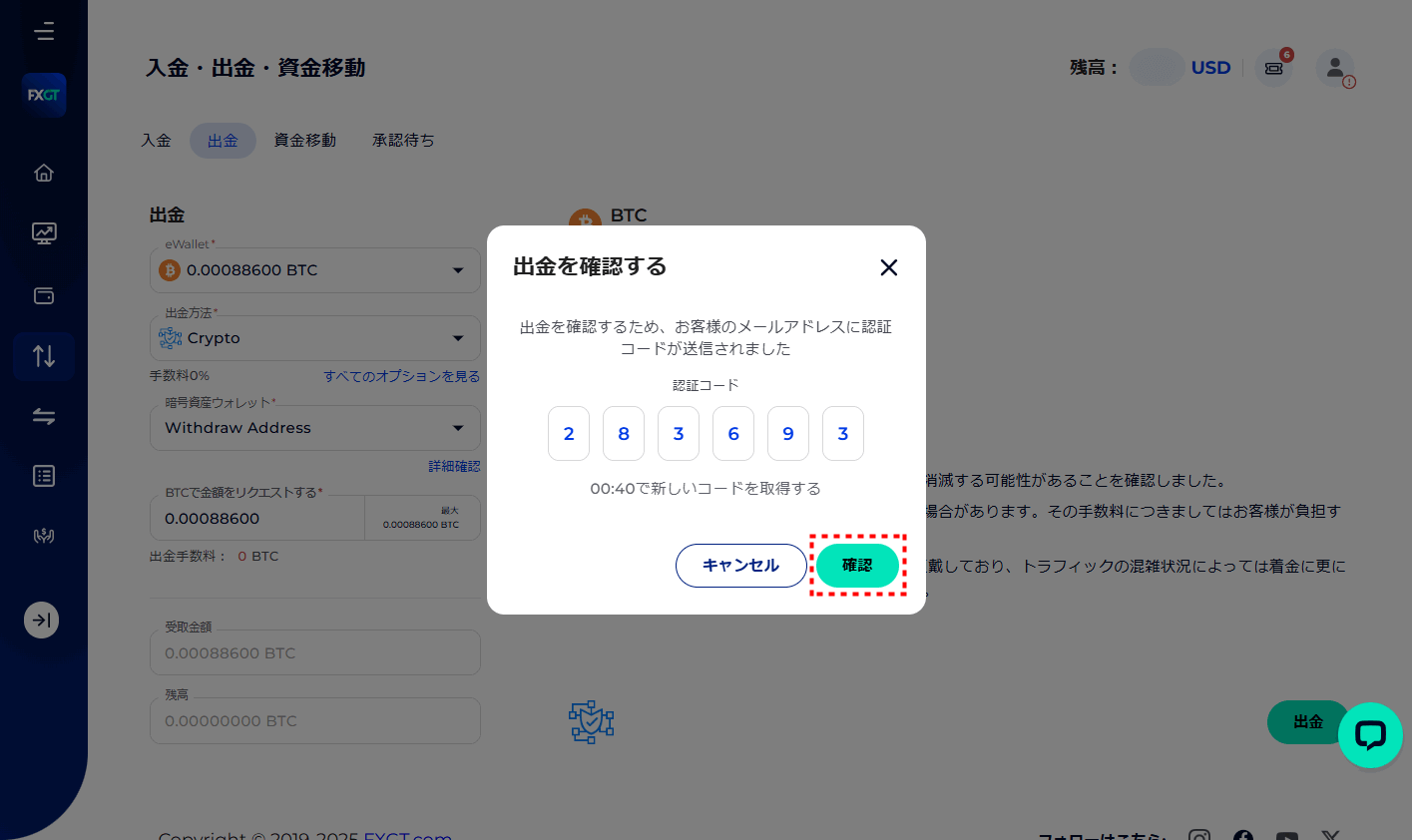Click the USD balance currency label
The height and width of the screenshot is (840, 1412).
1210,68
